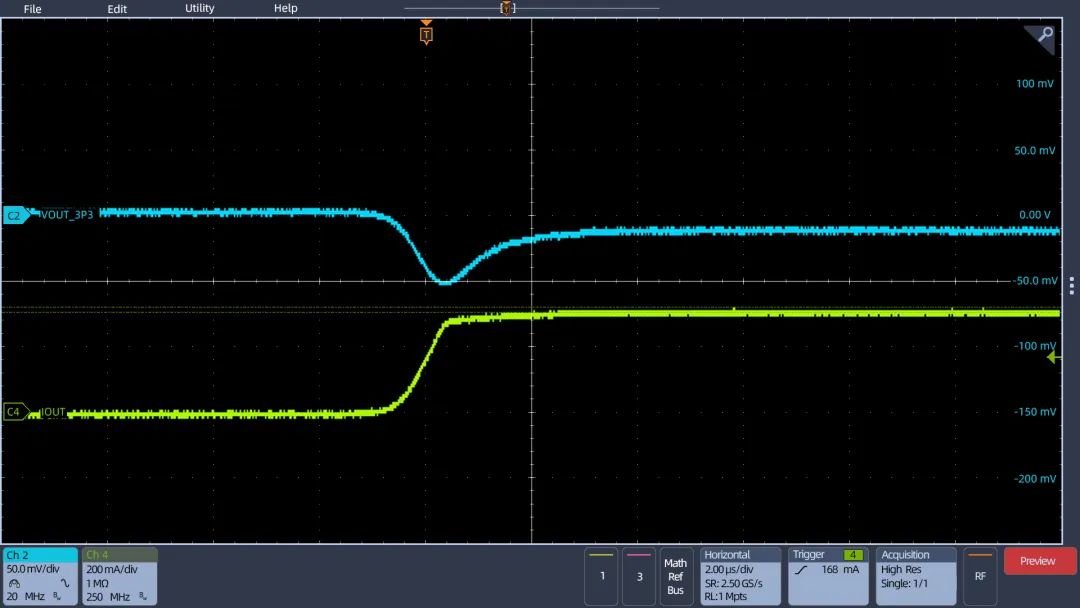Click the Ch 4 250 MHz bandwidth value

pyautogui.click(x=108, y=596)
